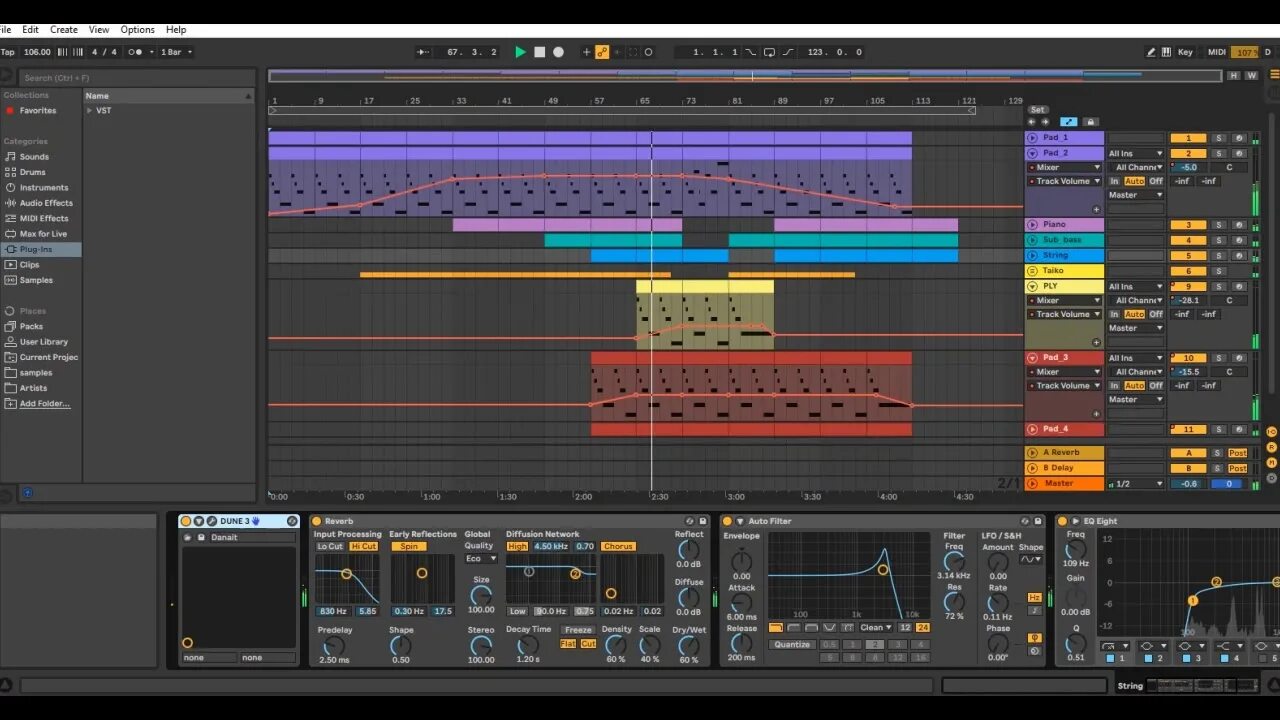Toggle the EQ Eight device activator
Screen dimensions: 1280x720
click(1062, 521)
